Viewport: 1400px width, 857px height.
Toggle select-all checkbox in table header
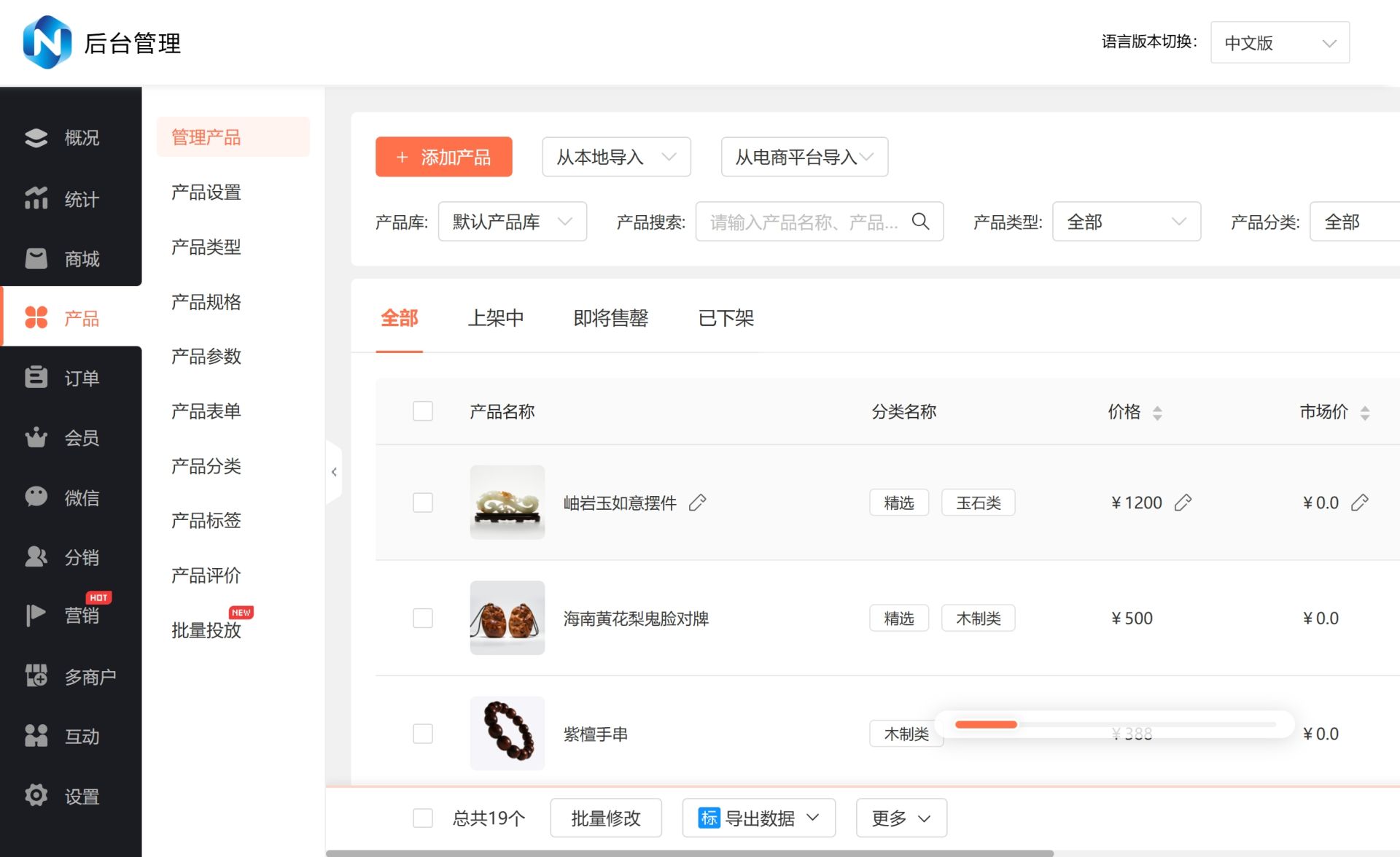click(423, 411)
